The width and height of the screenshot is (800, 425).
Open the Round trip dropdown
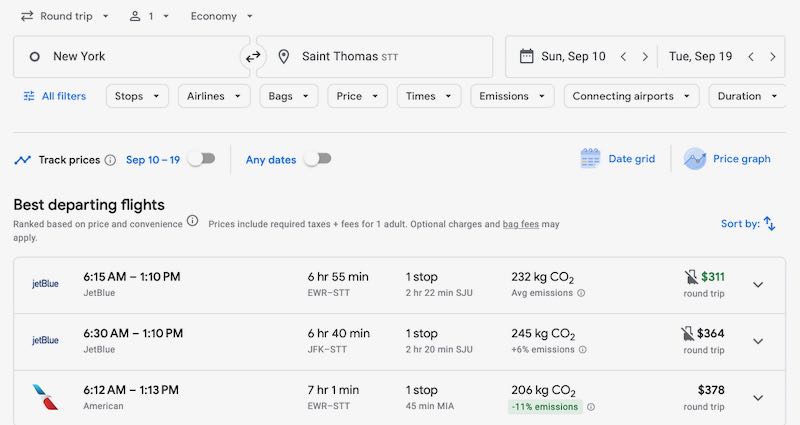[66, 16]
